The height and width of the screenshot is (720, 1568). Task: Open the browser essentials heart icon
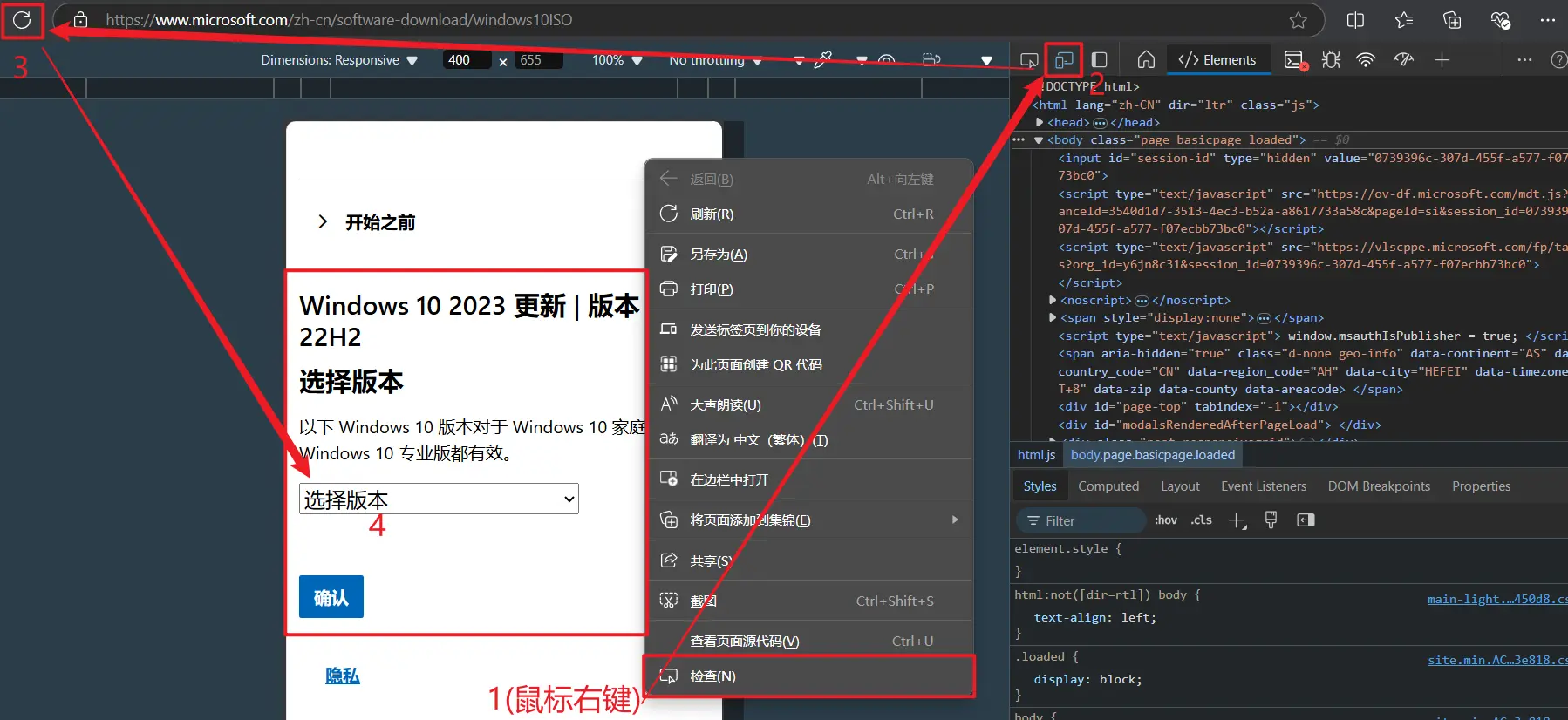tap(1500, 20)
